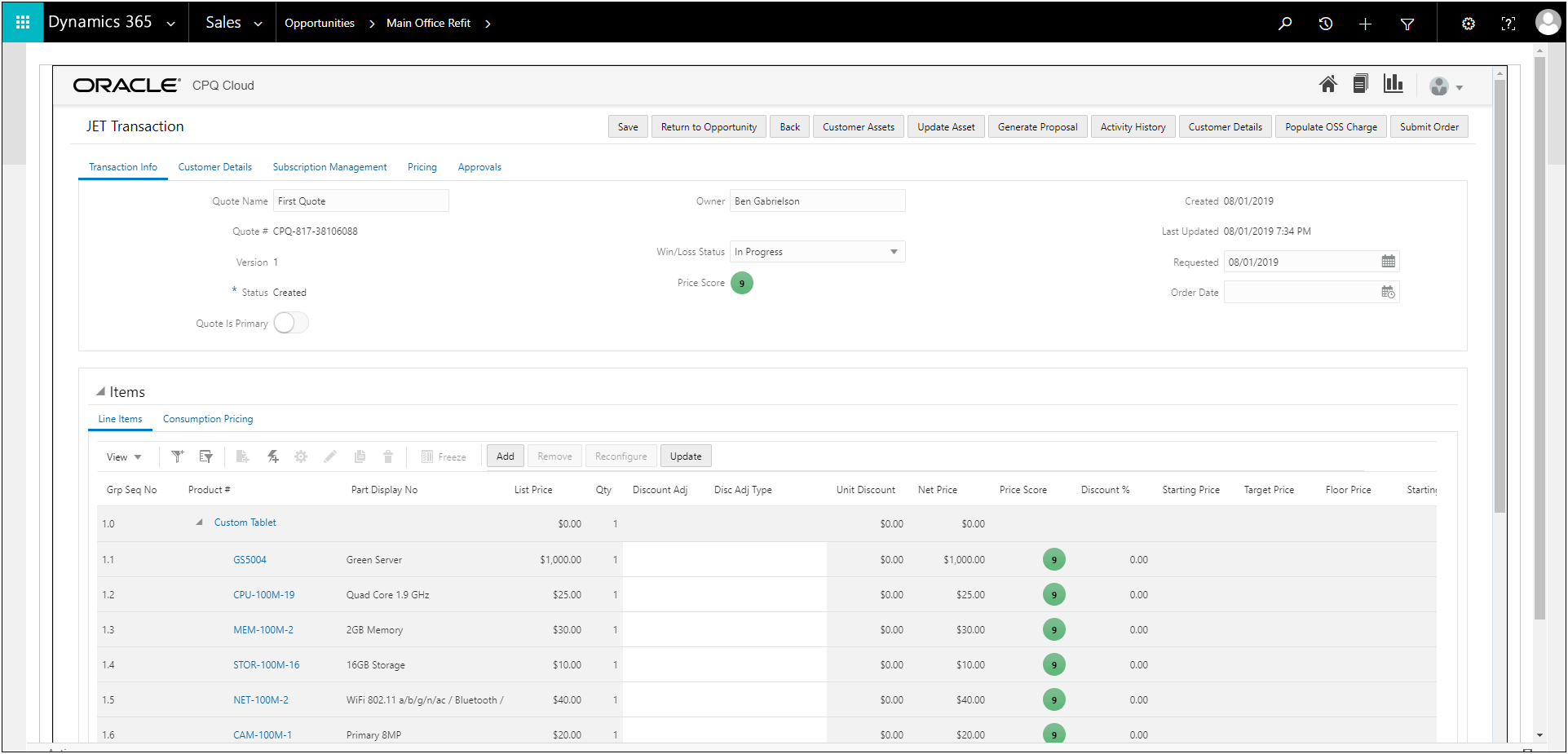Click the Help question mark icon
The width and height of the screenshot is (1568, 754).
(1509, 23)
